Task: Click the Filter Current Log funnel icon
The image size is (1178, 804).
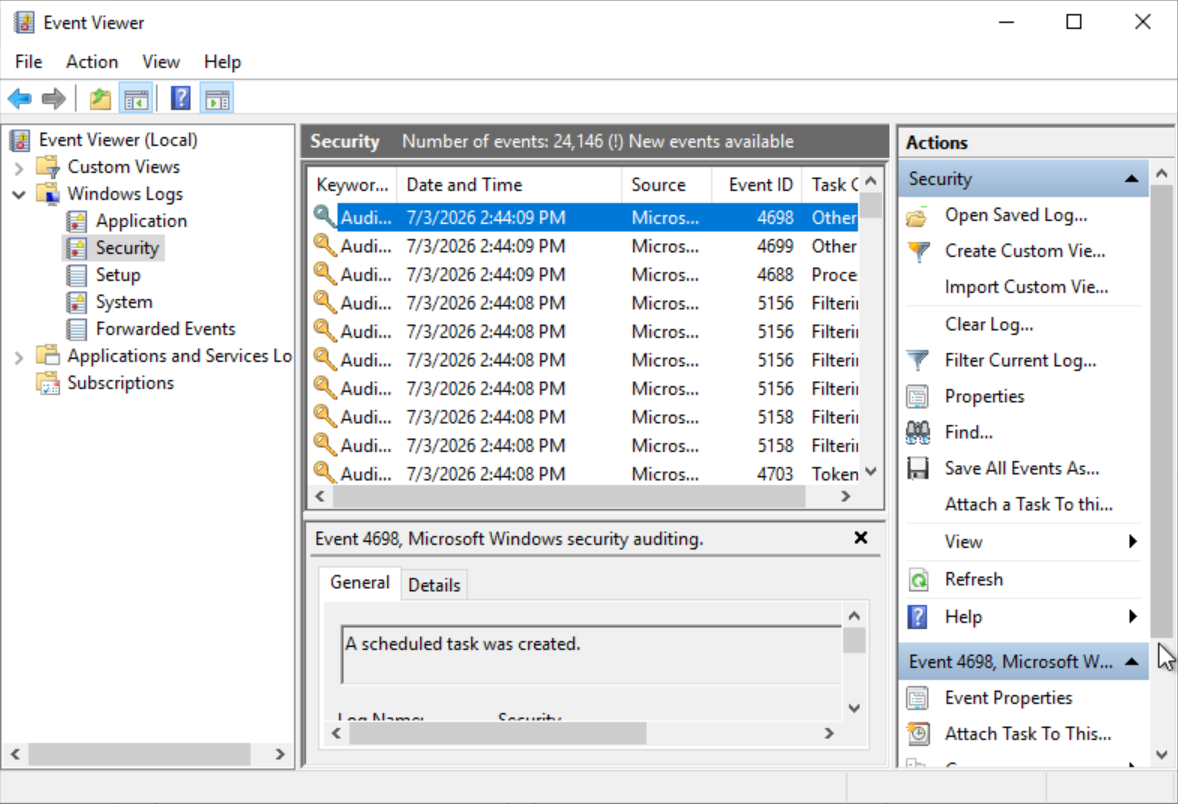Action: point(917,361)
